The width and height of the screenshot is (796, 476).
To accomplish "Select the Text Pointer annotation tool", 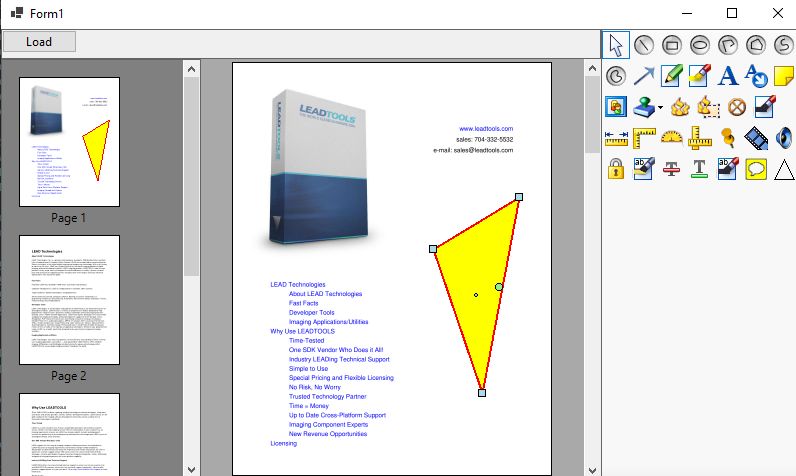I will point(756,76).
